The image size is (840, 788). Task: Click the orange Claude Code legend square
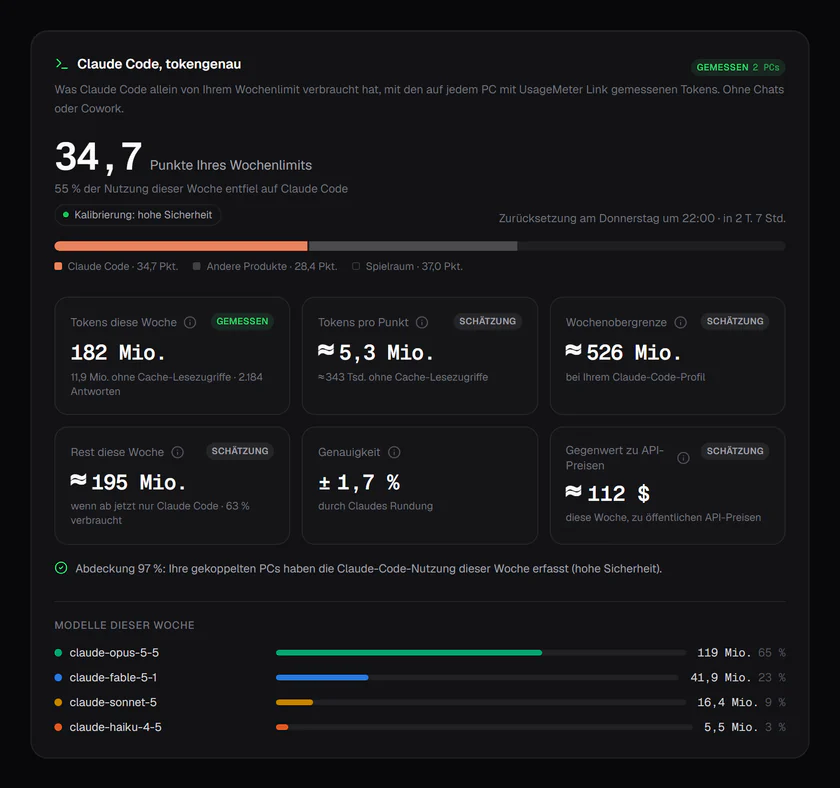[x=58, y=266]
